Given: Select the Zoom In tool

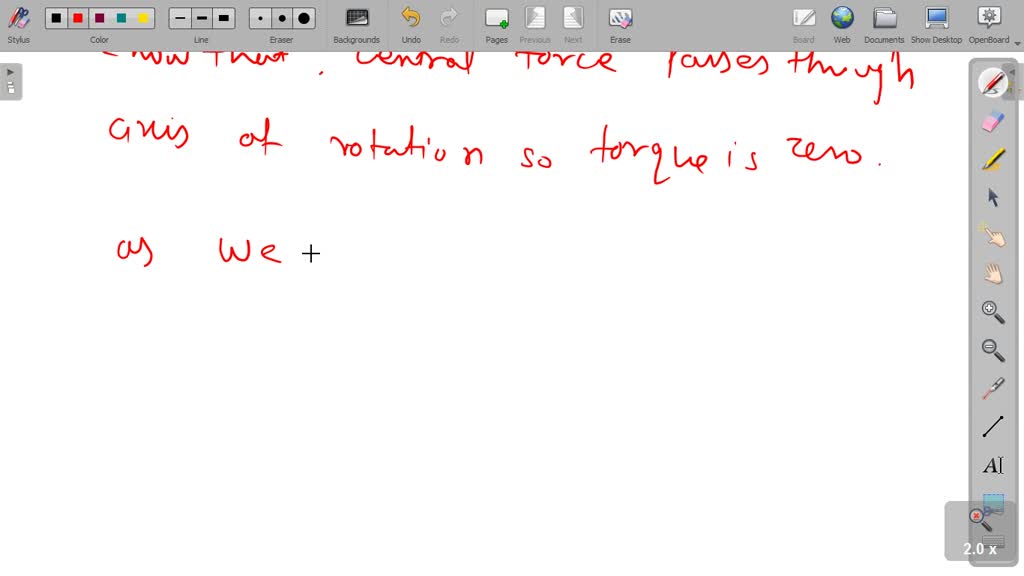Looking at the screenshot, I should [x=993, y=312].
